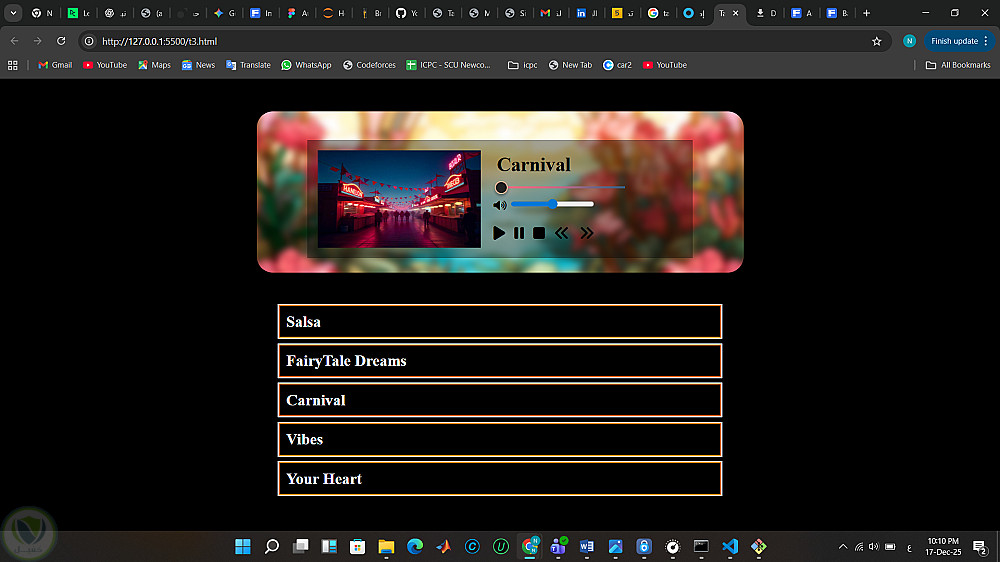Switch to the Google search tab

pyautogui.click(x=660, y=13)
